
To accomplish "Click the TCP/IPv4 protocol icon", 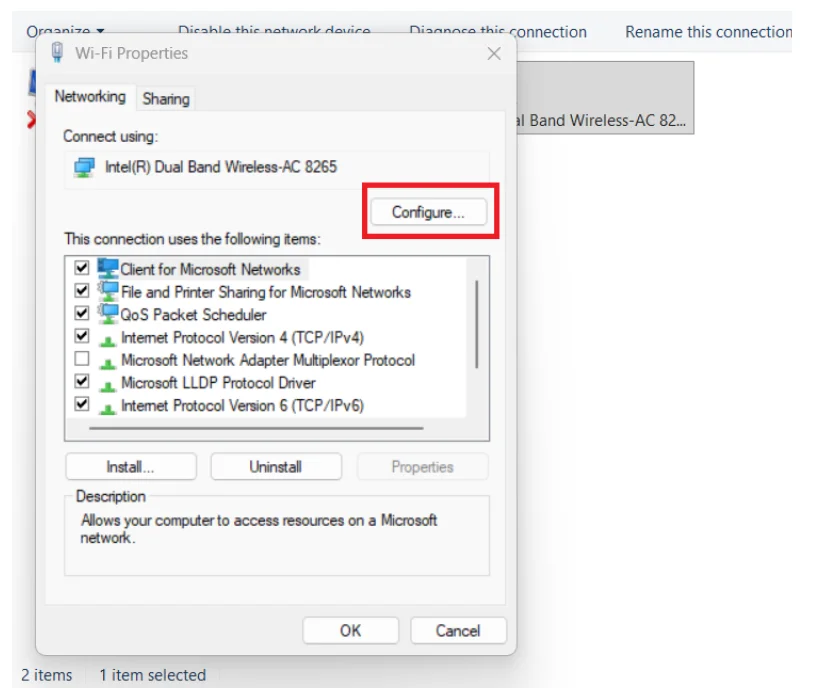I will click(107, 341).
